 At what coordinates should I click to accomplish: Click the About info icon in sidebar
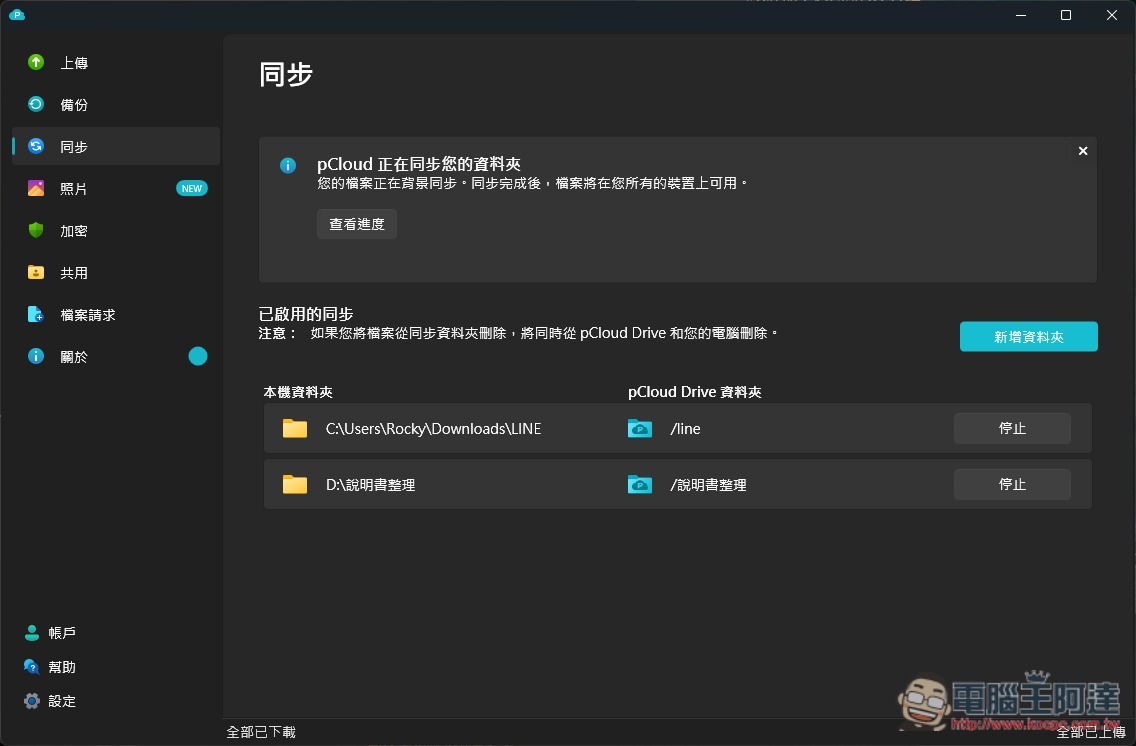(x=36, y=356)
